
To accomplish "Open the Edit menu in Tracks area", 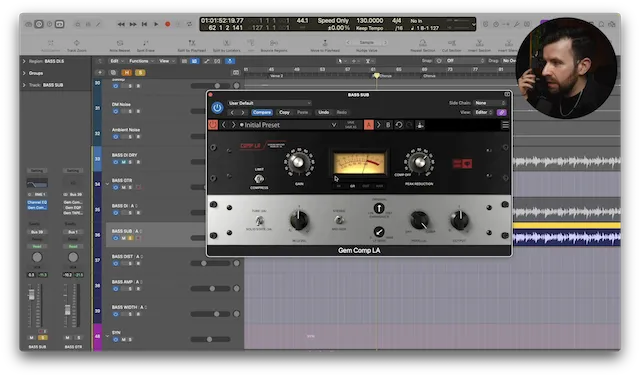I will click(117, 61).
